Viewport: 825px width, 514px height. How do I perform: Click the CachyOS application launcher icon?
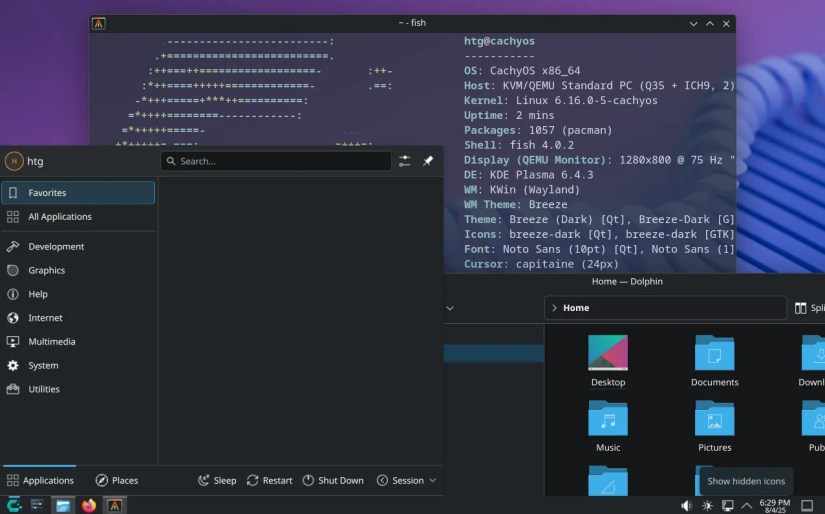pyautogui.click(x=14, y=506)
